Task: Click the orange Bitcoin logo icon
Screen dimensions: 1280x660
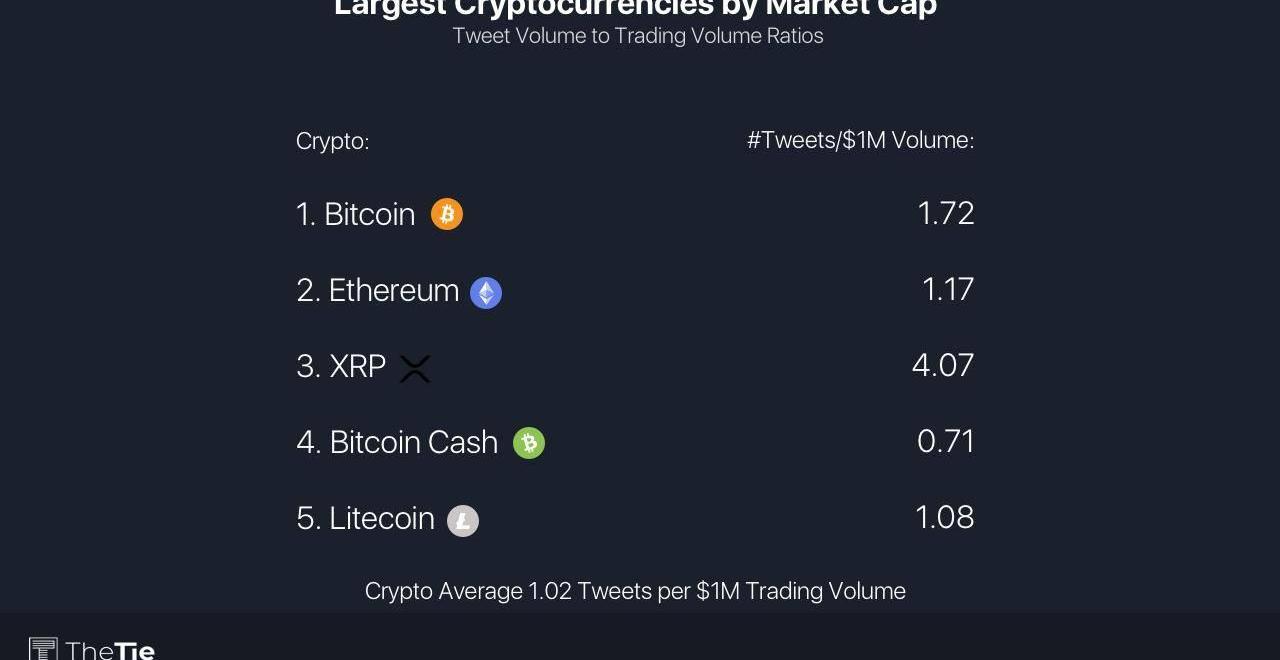Action: [x=447, y=214]
